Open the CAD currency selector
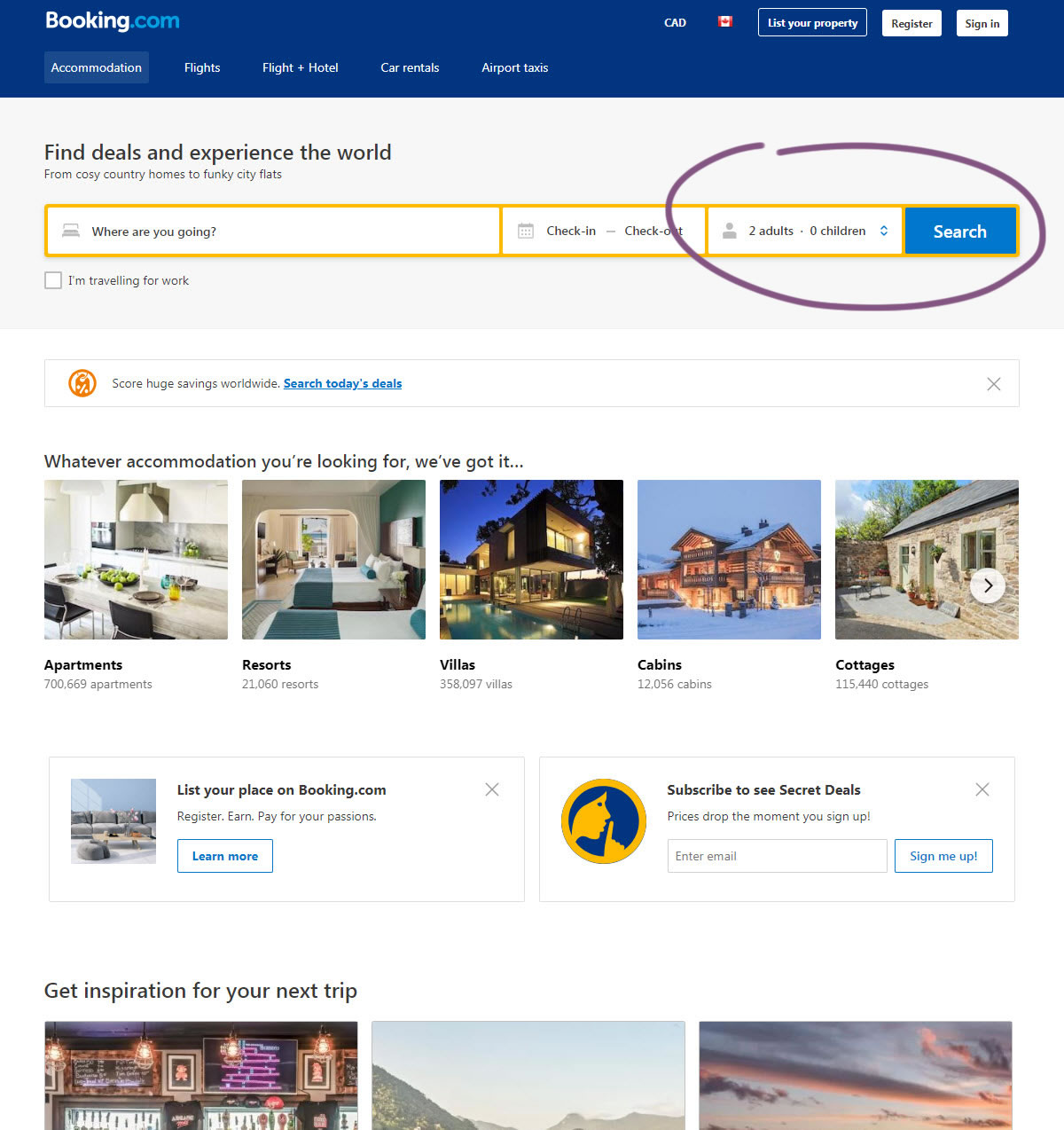Image resolution: width=1064 pixels, height=1130 pixels. pyautogui.click(x=675, y=23)
